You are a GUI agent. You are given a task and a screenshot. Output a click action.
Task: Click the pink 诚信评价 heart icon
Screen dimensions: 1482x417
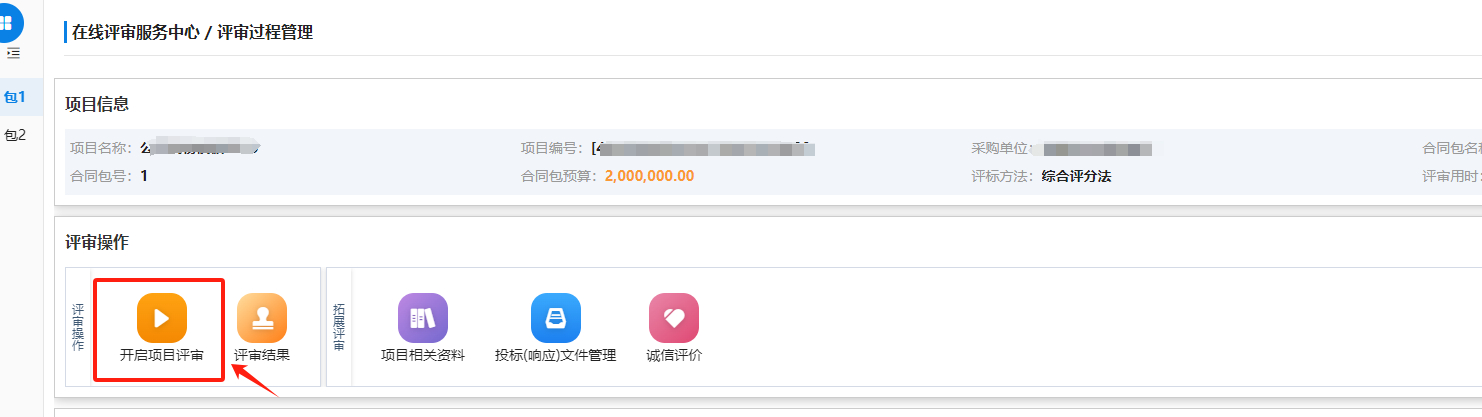pyautogui.click(x=674, y=318)
